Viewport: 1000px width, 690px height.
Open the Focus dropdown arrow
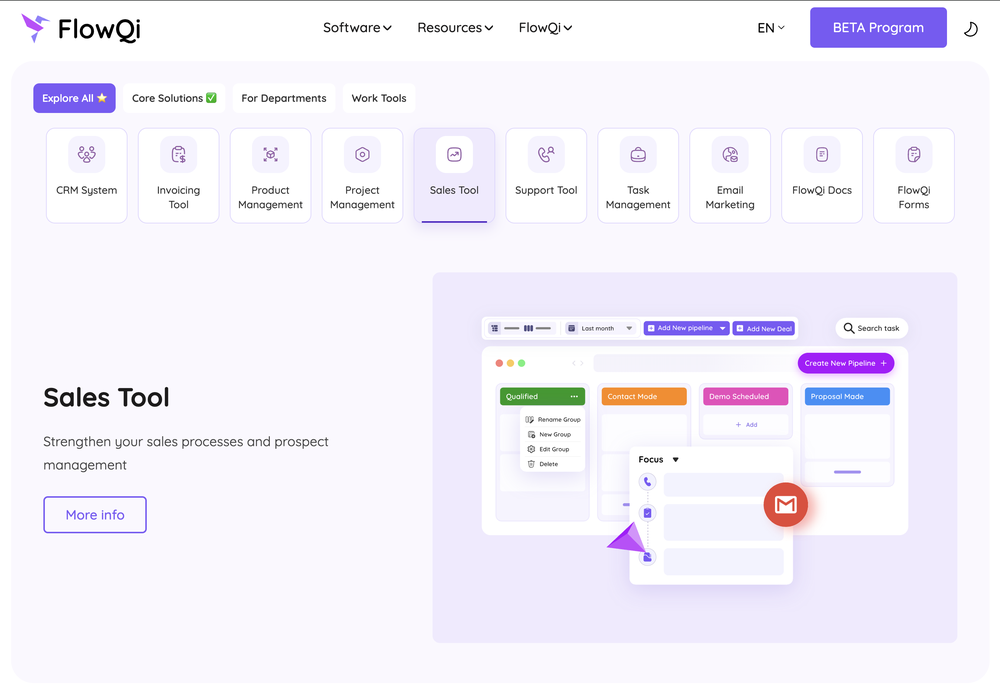(676, 460)
